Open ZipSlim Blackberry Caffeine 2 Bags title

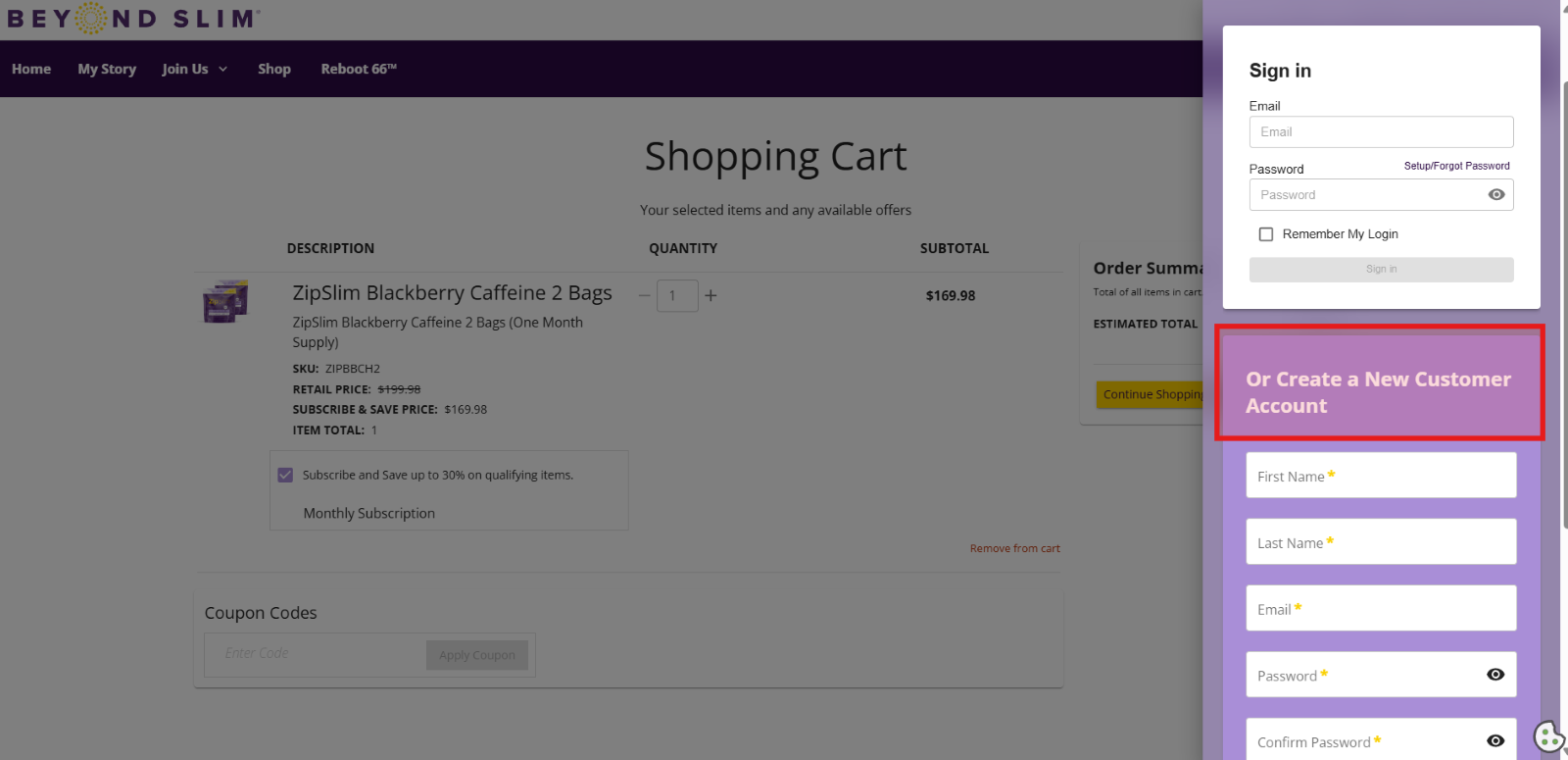tap(452, 293)
